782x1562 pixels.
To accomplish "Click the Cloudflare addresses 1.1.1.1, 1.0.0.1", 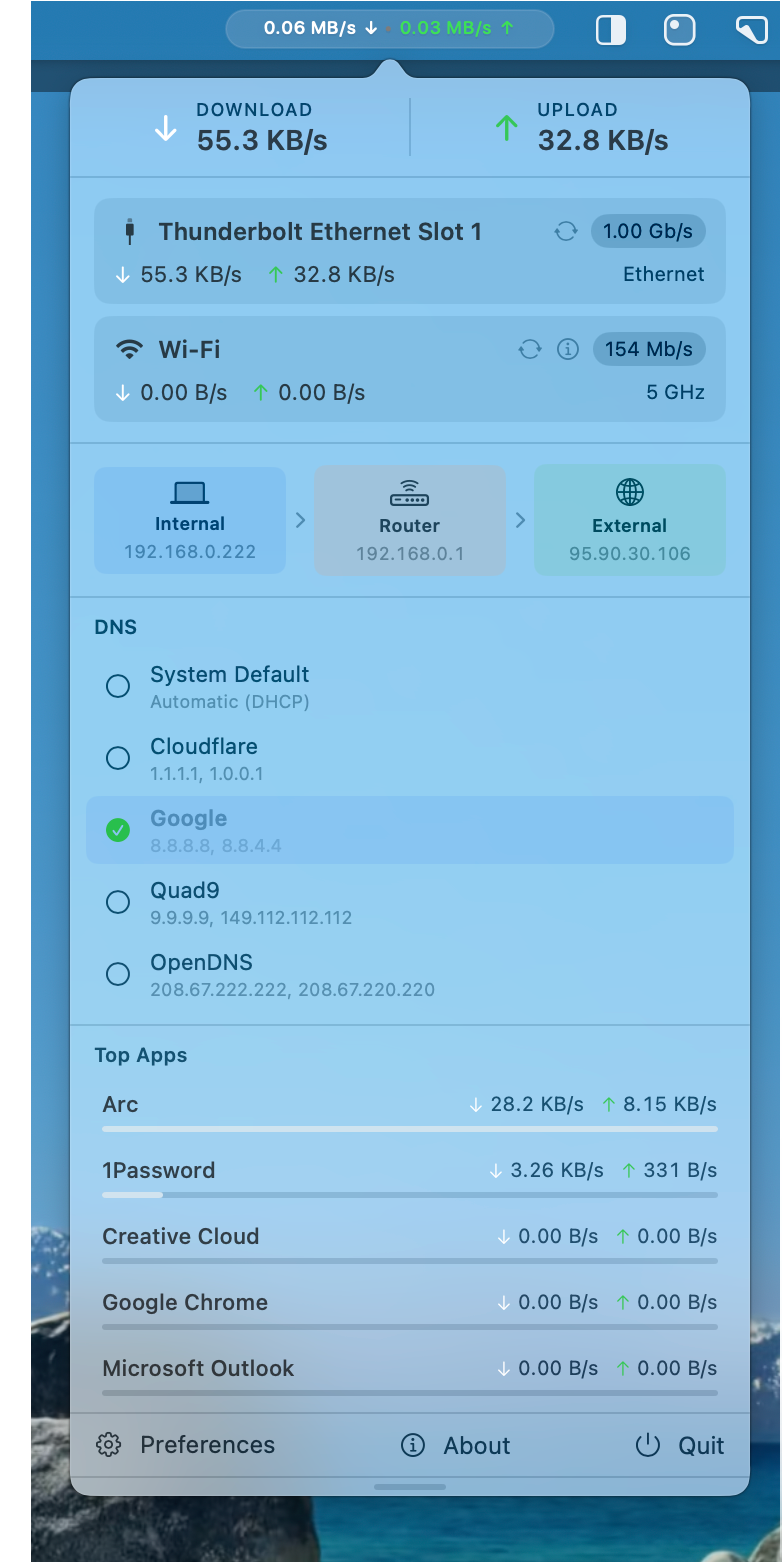I will click(207, 773).
